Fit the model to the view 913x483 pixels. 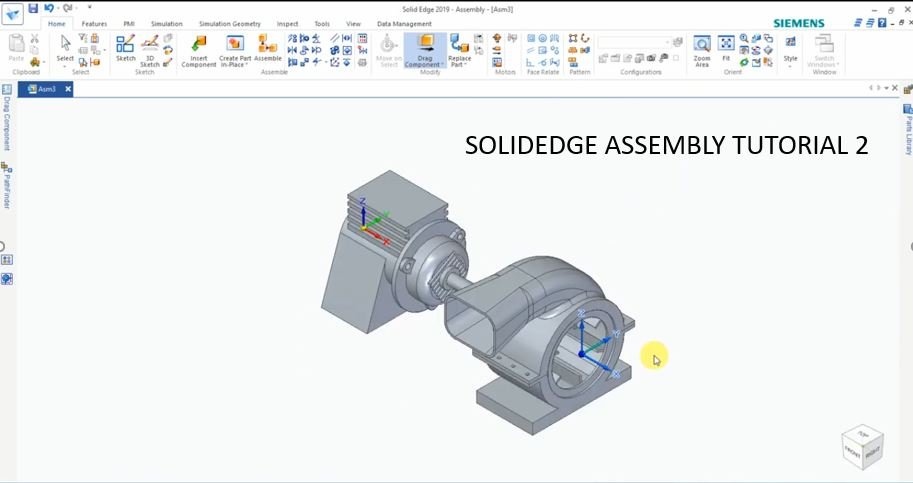pyautogui.click(x=726, y=48)
